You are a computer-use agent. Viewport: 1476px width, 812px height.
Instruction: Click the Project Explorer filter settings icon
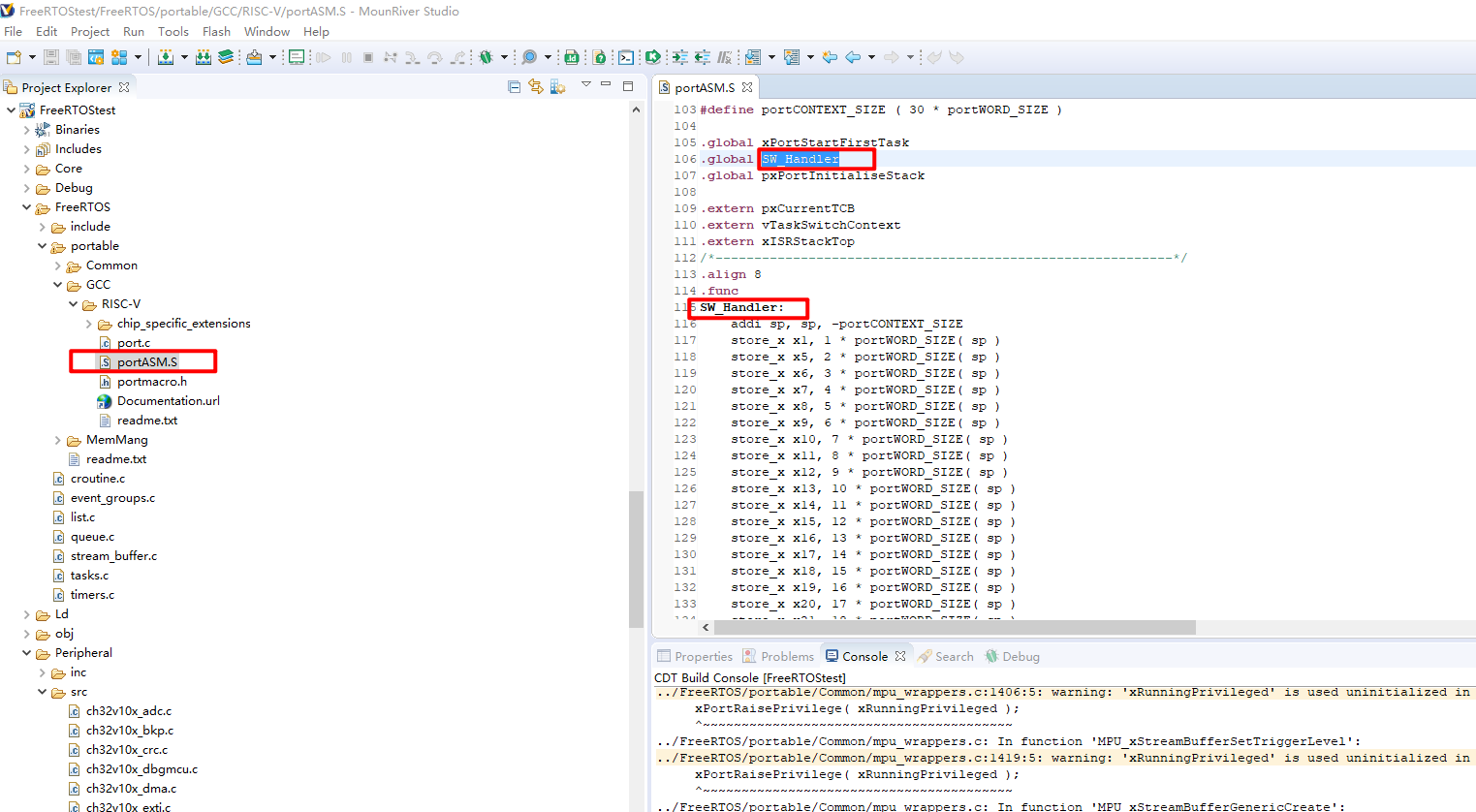click(557, 87)
